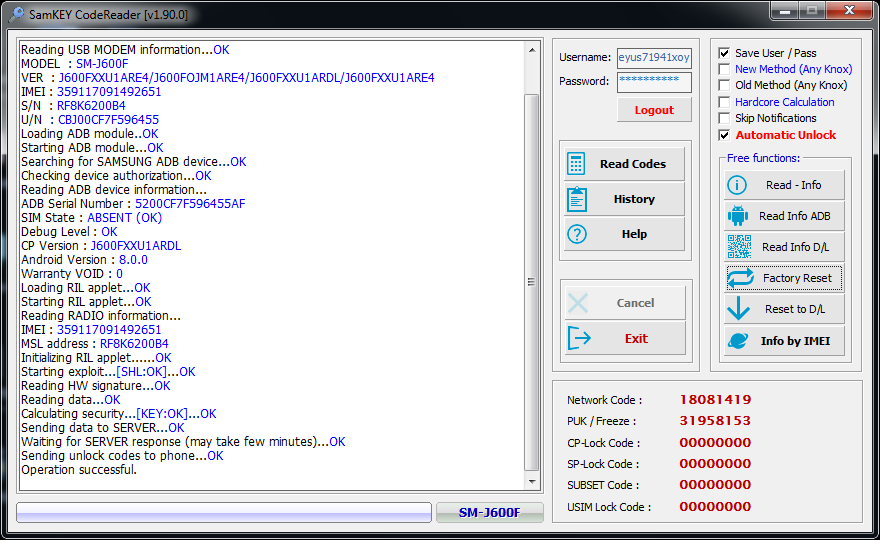
Task: Click the SUBSET Code value
Action: point(715,485)
